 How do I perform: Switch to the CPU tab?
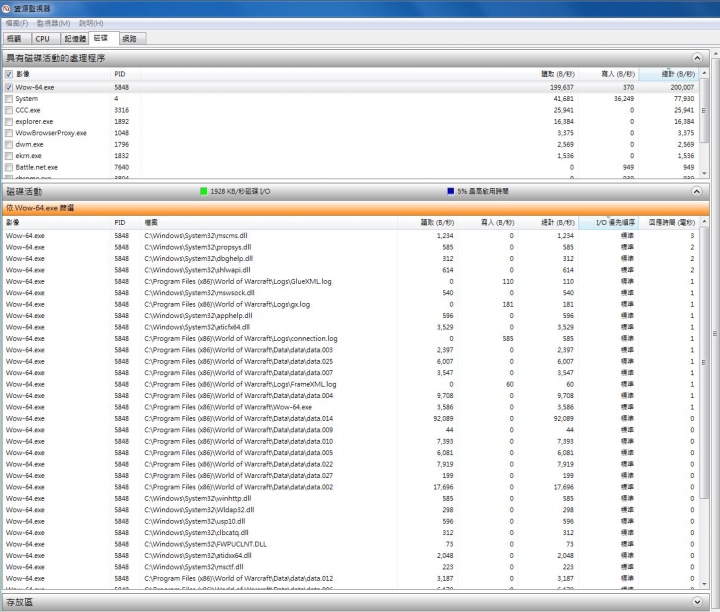point(45,39)
